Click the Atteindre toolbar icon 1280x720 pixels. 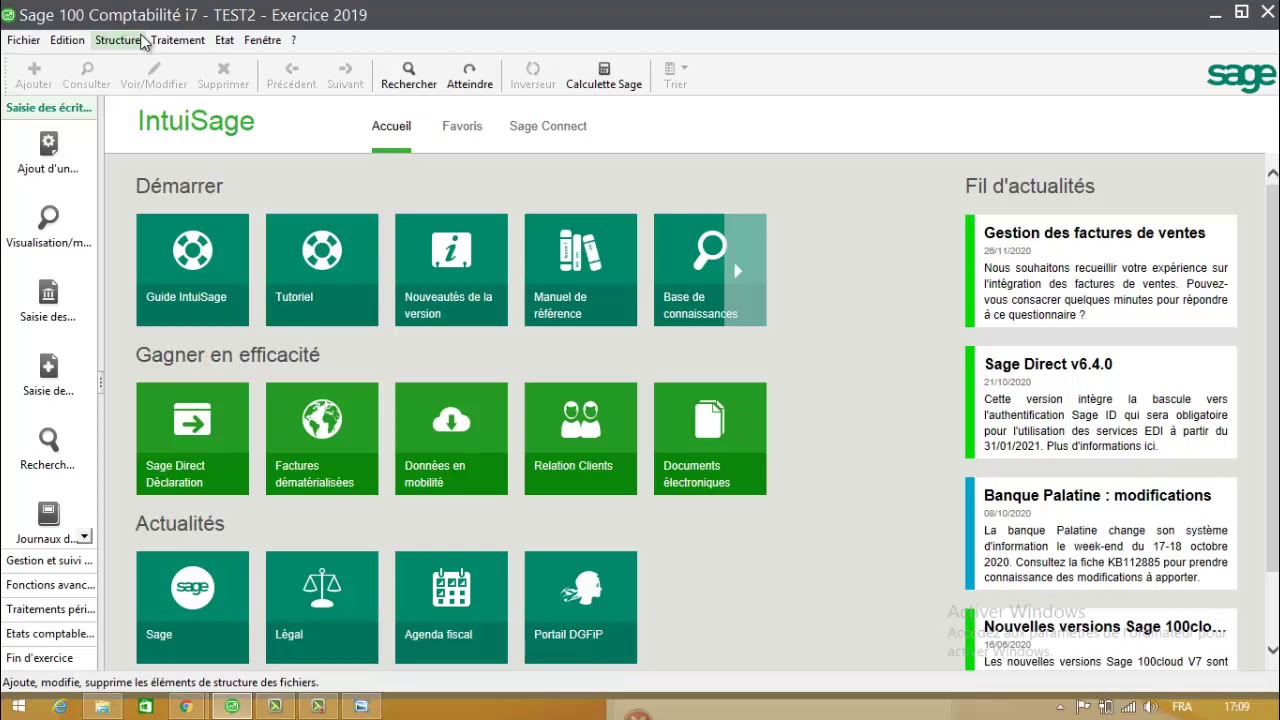click(x=469, y=75)
